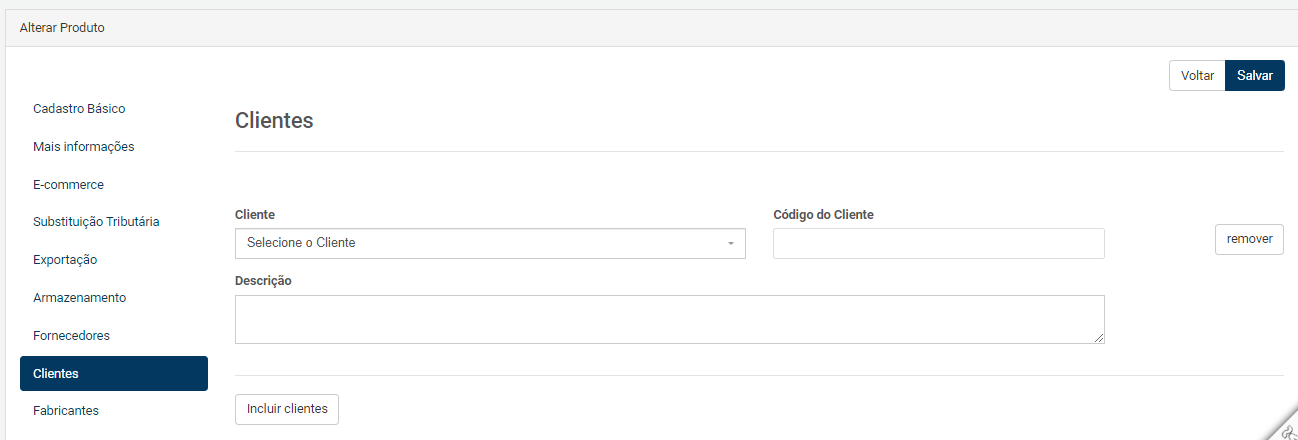
Task: Select the active Clientes sidebar item
Action: [114, 374]
